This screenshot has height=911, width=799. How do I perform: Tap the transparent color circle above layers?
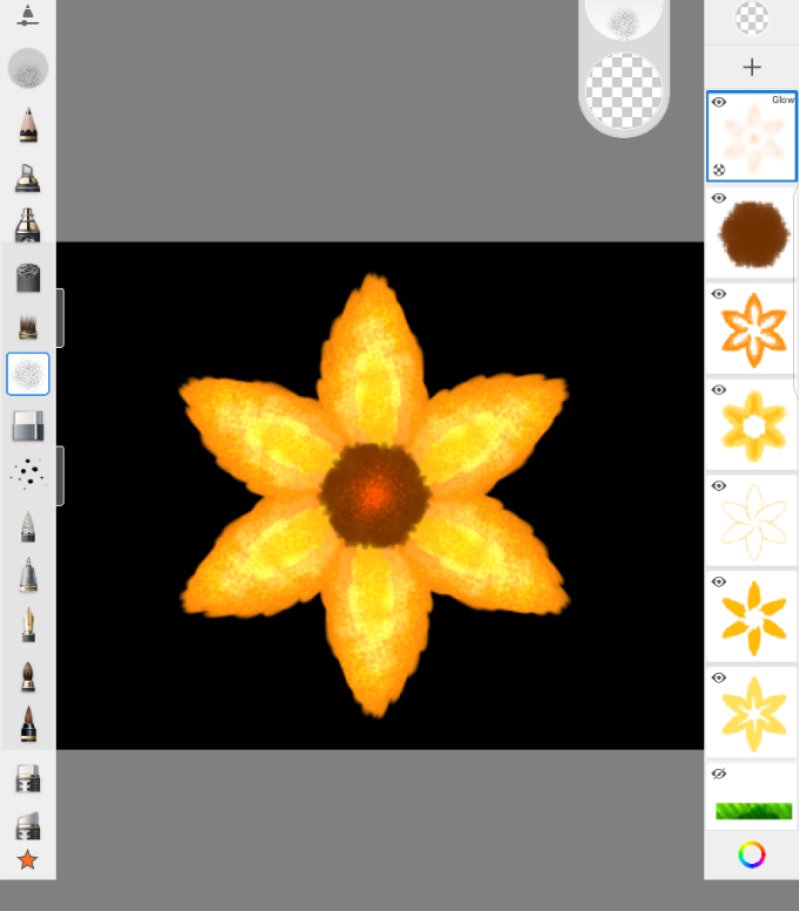pyautogui.click(x=751, y=17)
